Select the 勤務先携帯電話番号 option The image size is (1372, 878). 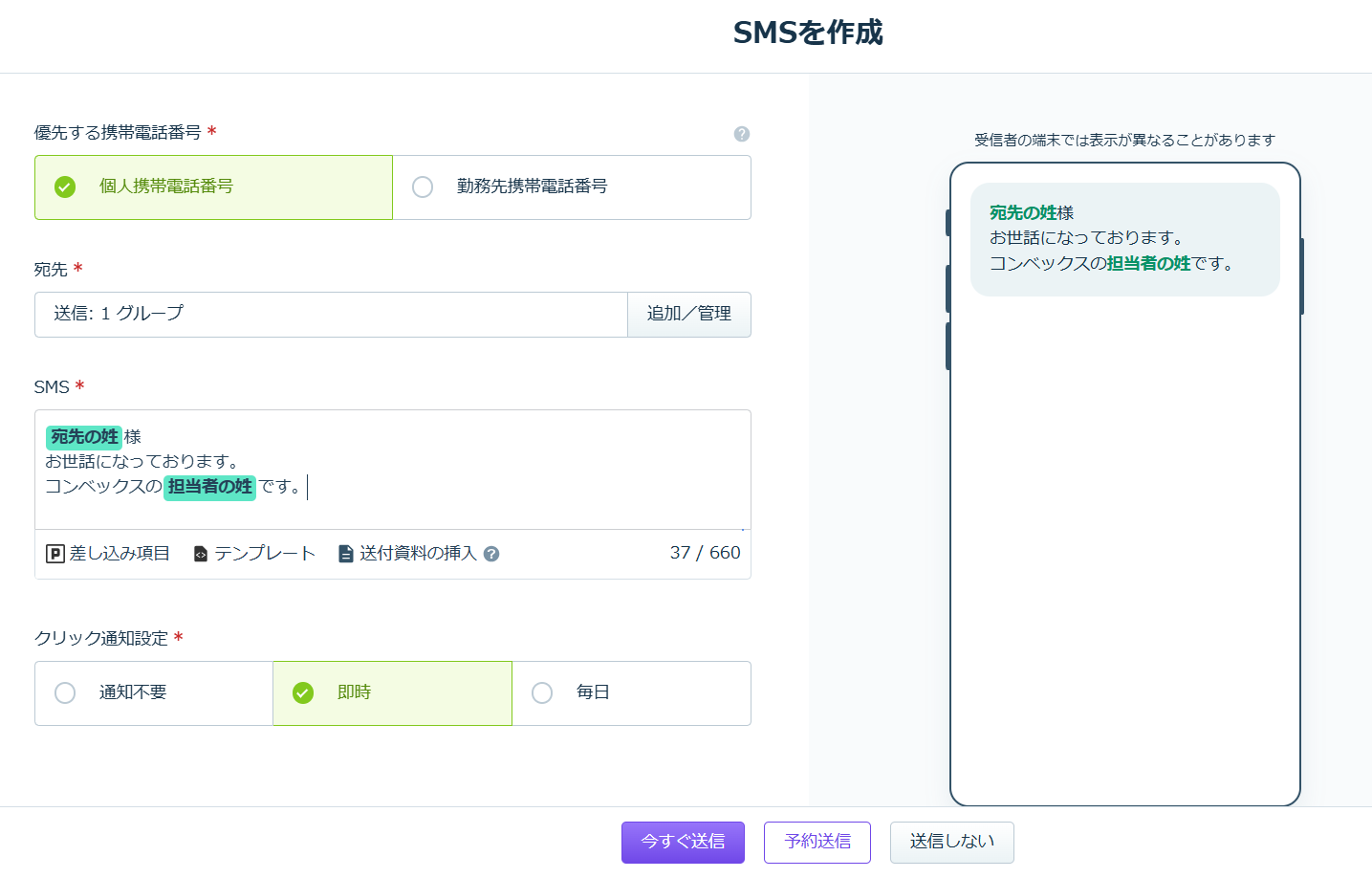tap(572, 187)
